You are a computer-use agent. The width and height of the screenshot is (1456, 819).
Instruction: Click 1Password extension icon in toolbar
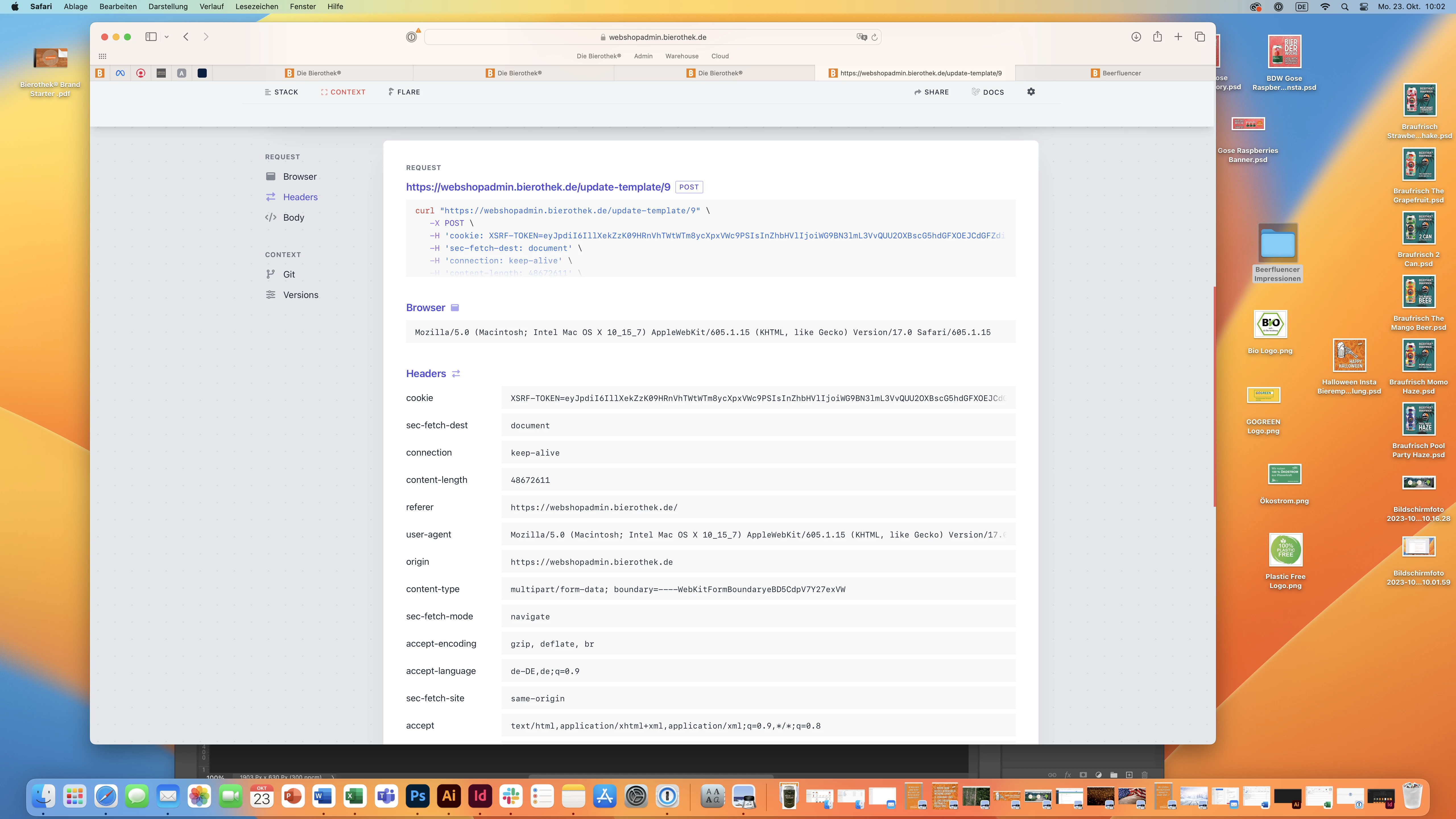coord(411,37)
